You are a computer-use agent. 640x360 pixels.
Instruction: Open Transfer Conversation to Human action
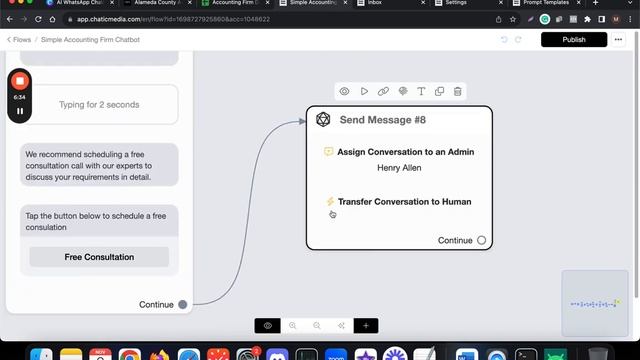399,202
